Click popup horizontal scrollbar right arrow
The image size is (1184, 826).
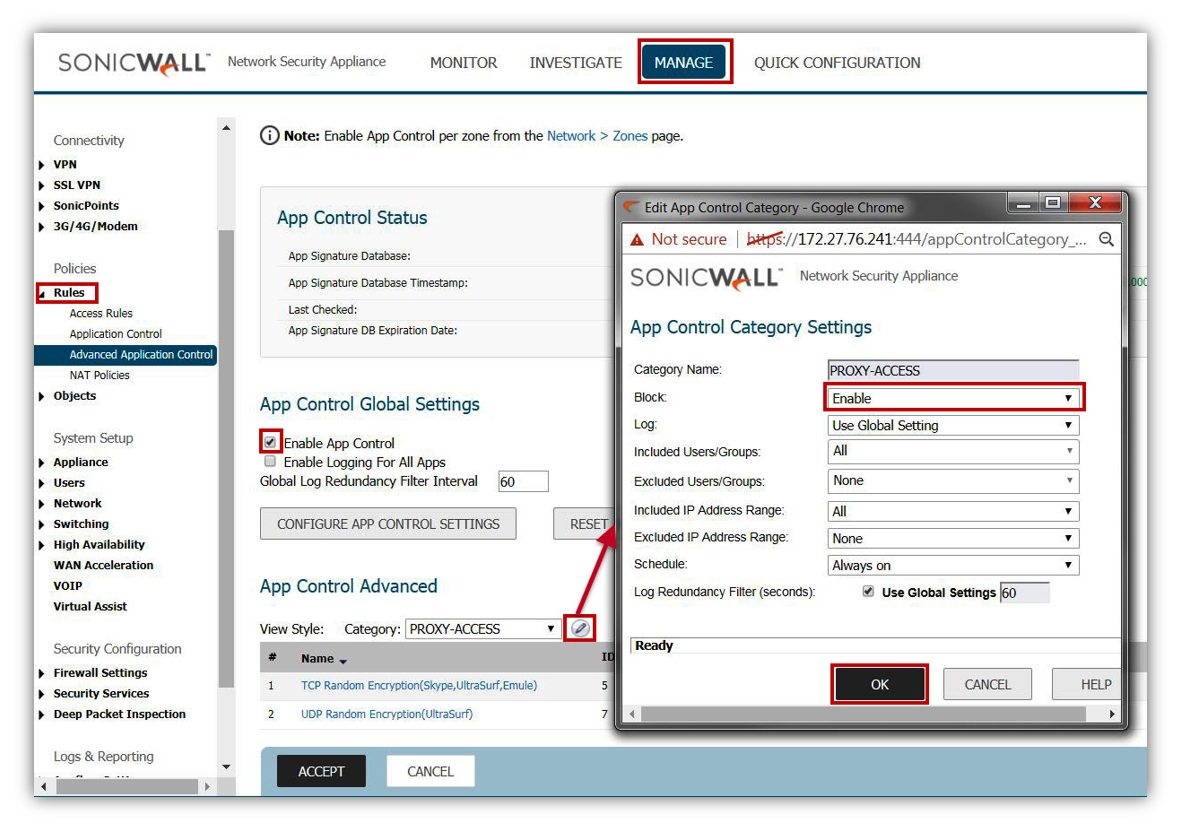(1112, 714)
